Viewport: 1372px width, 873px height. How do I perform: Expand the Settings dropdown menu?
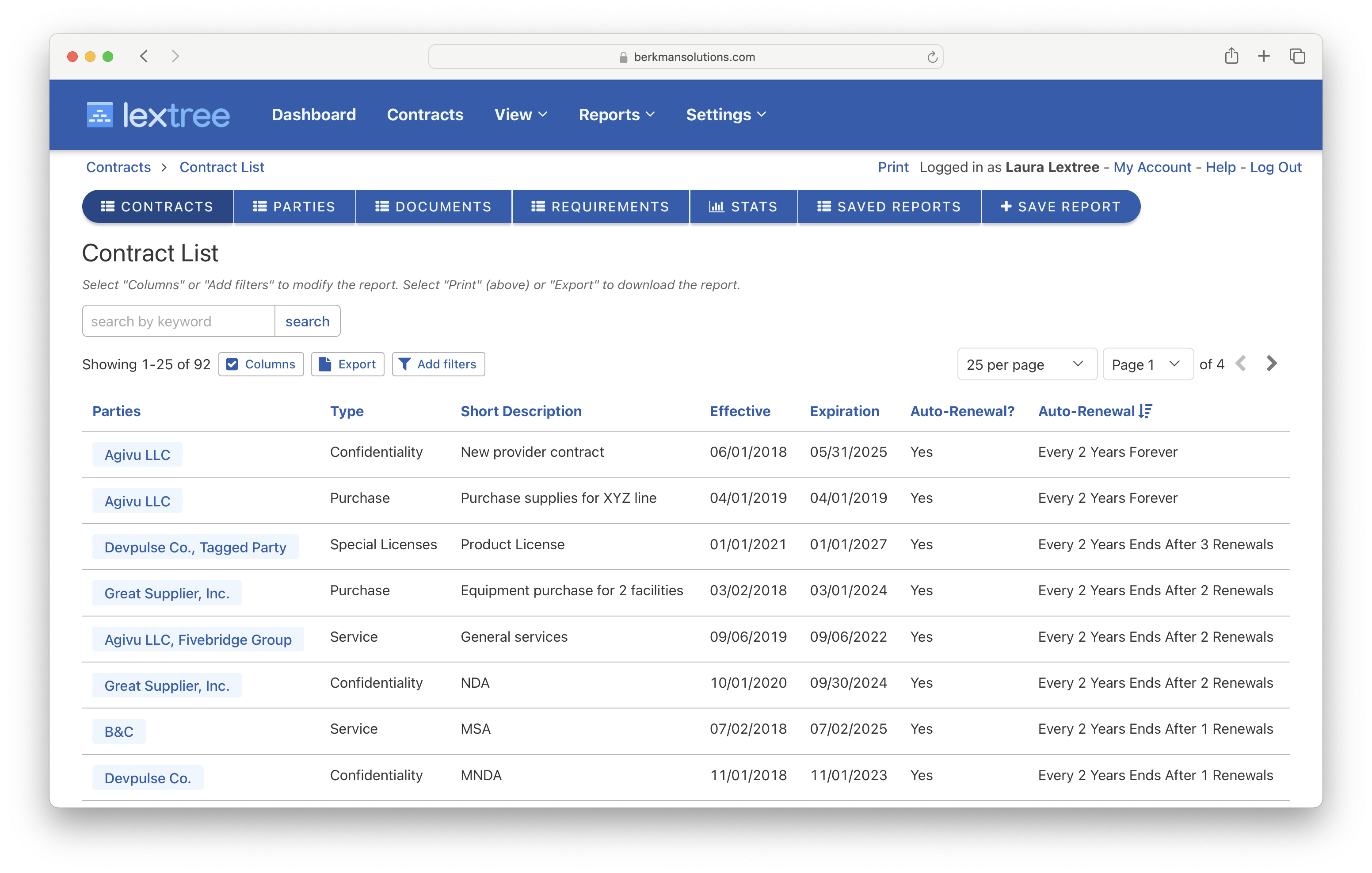(726, 115)
